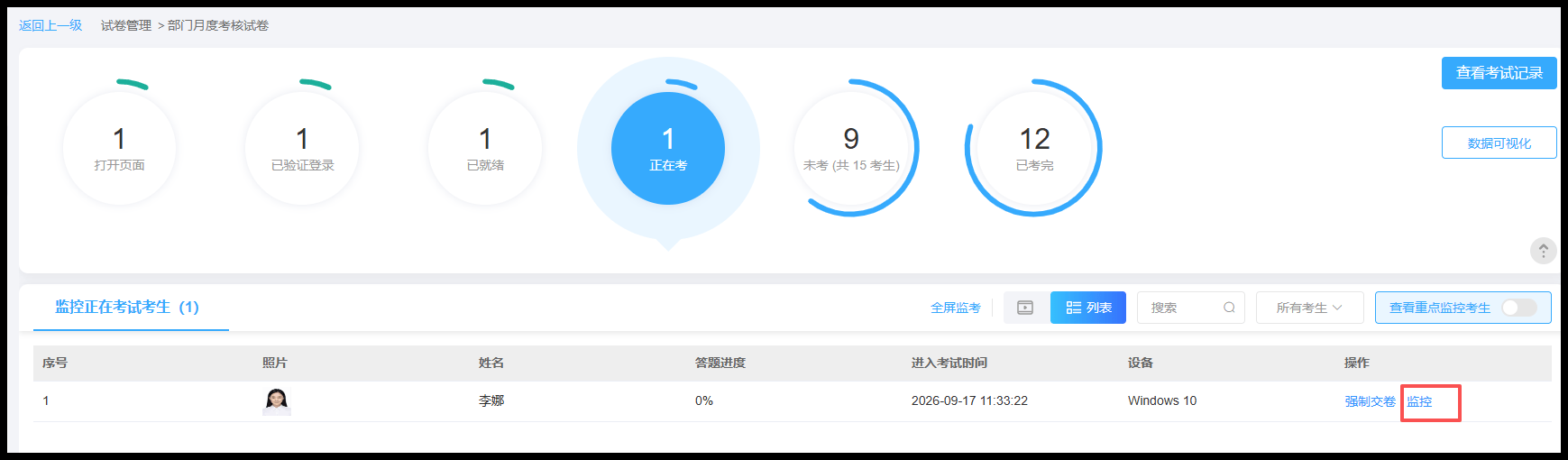Click the 姓名 column header
Screen dimensions: 1568x460
(x=491, y=363)
